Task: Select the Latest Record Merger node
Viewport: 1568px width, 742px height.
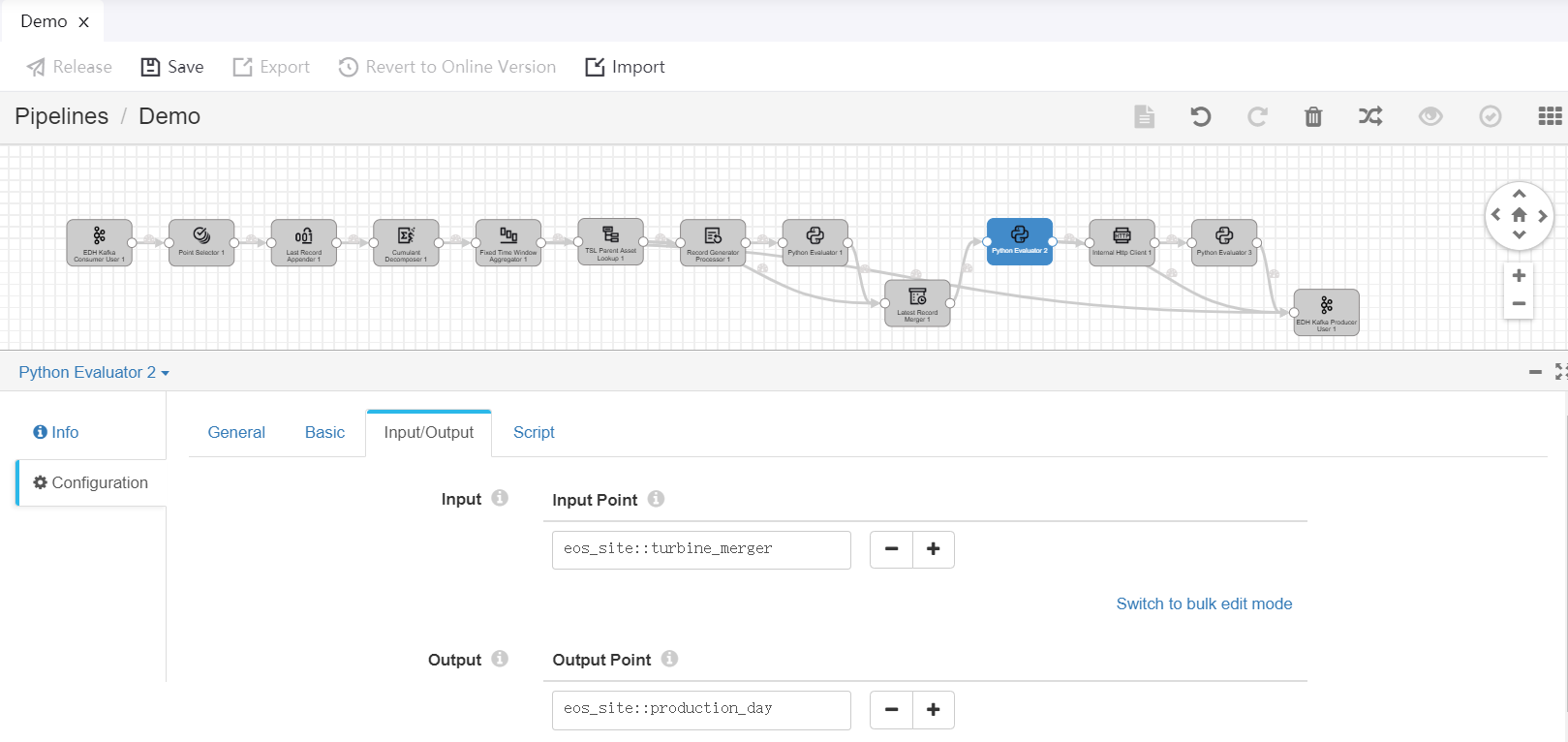Action: (917, 303)
